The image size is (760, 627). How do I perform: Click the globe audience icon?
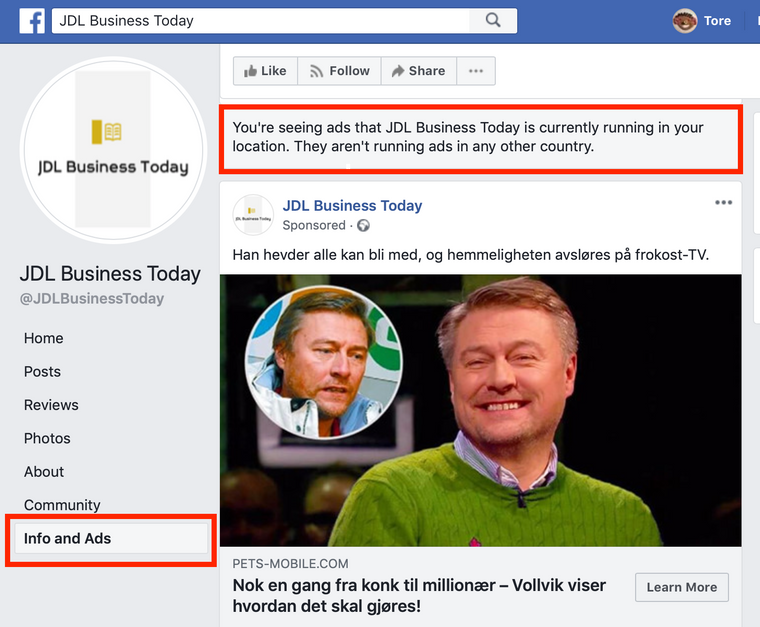(x=363, y=225)
